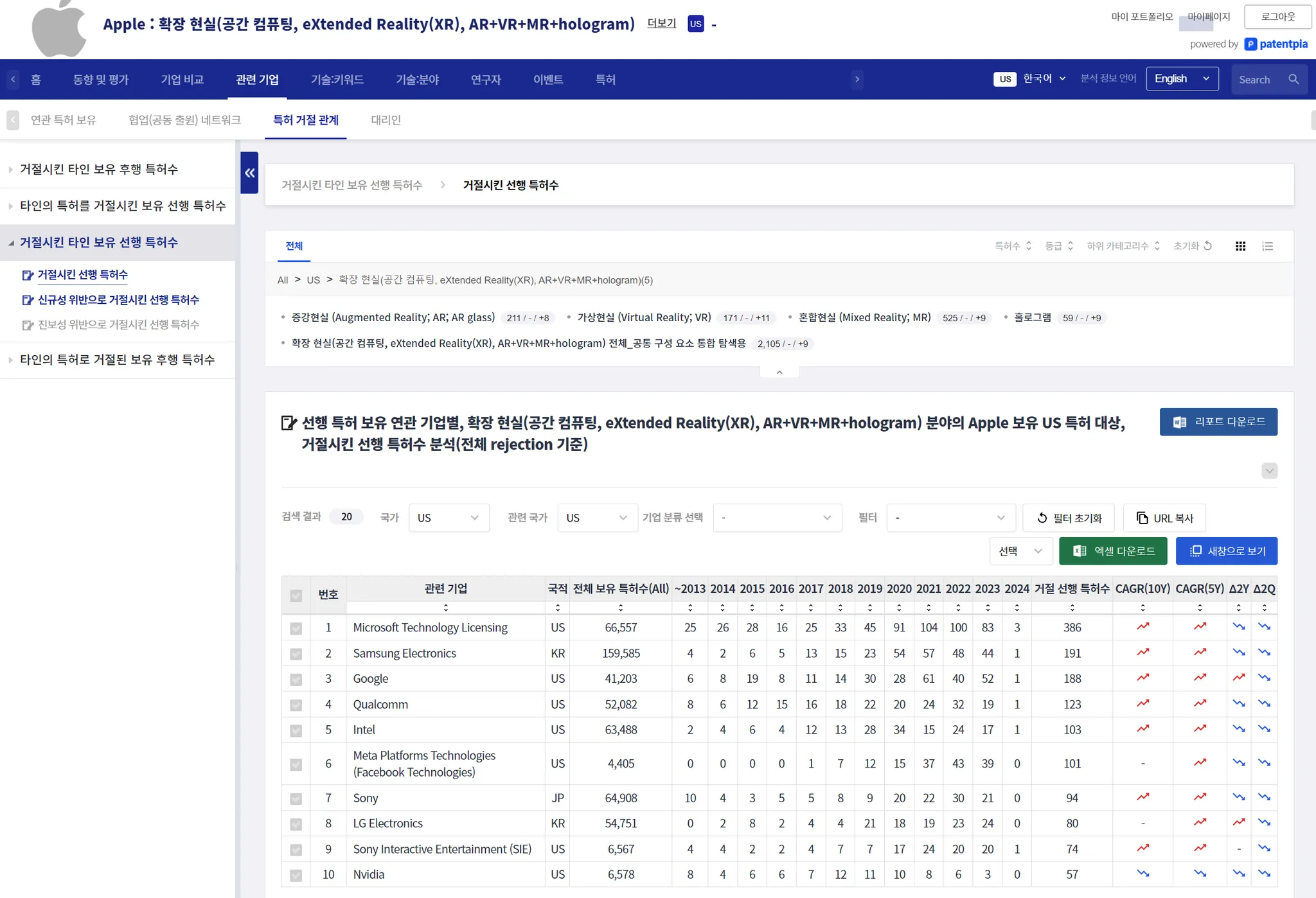
Task: Toggle the select-all header checkbox
Action: pos(296,595)
